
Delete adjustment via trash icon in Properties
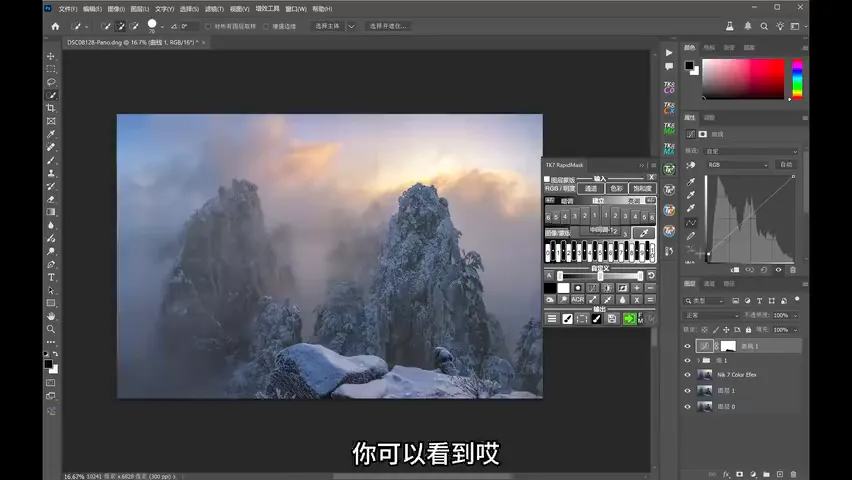(x=792, y=270)
